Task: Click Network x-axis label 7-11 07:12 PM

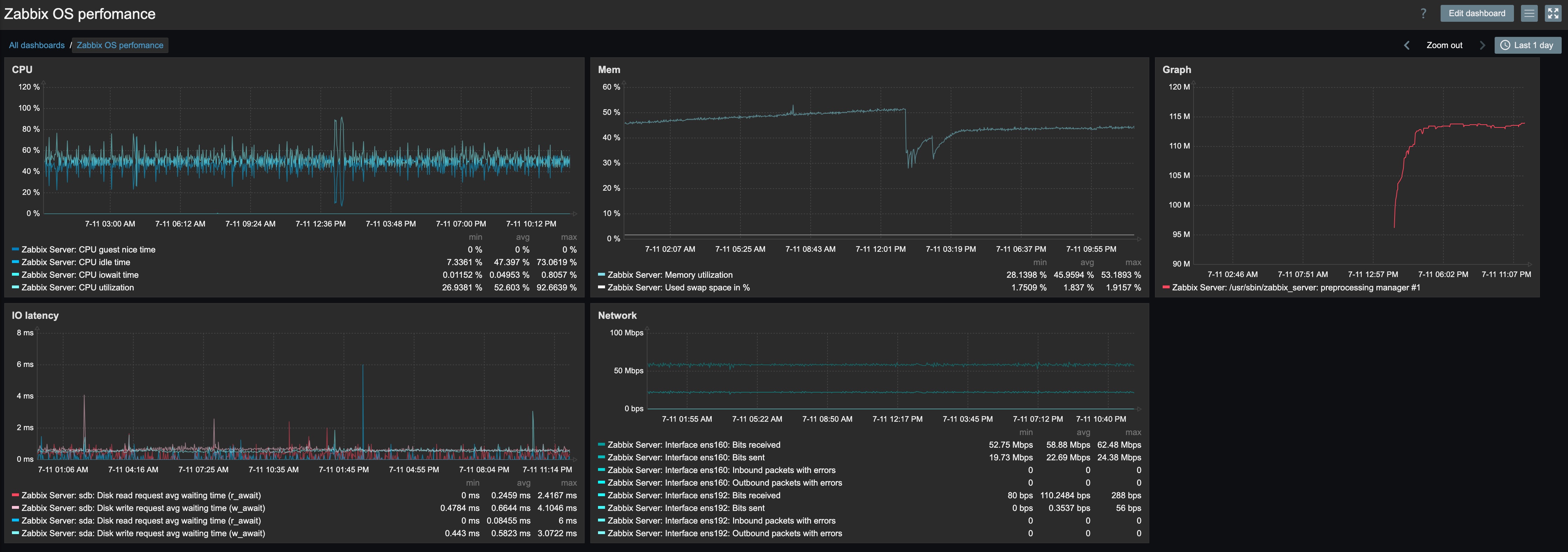Action: pyautogui.click(x=1038, y=419)
